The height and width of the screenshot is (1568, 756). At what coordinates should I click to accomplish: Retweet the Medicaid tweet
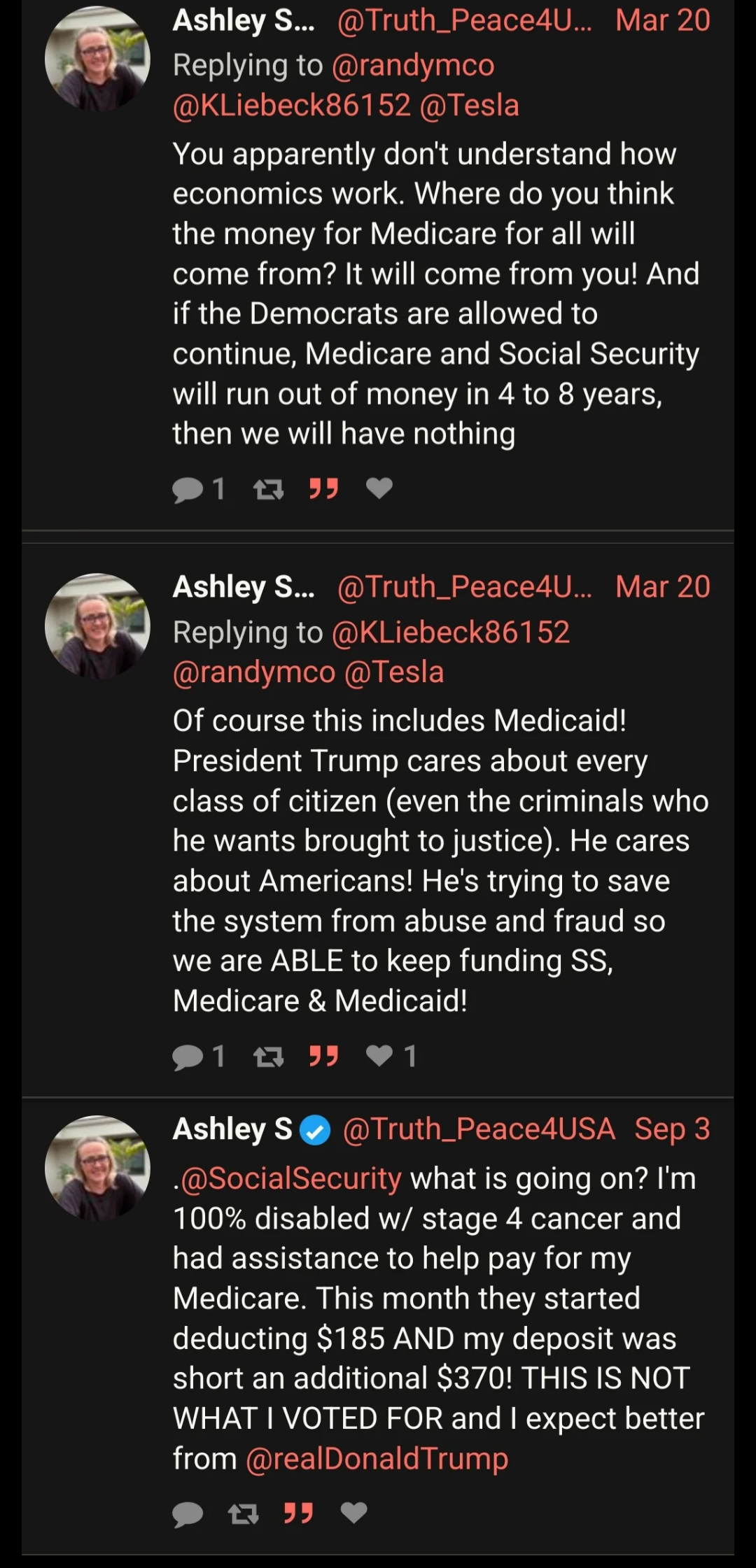coord(268,1057)
